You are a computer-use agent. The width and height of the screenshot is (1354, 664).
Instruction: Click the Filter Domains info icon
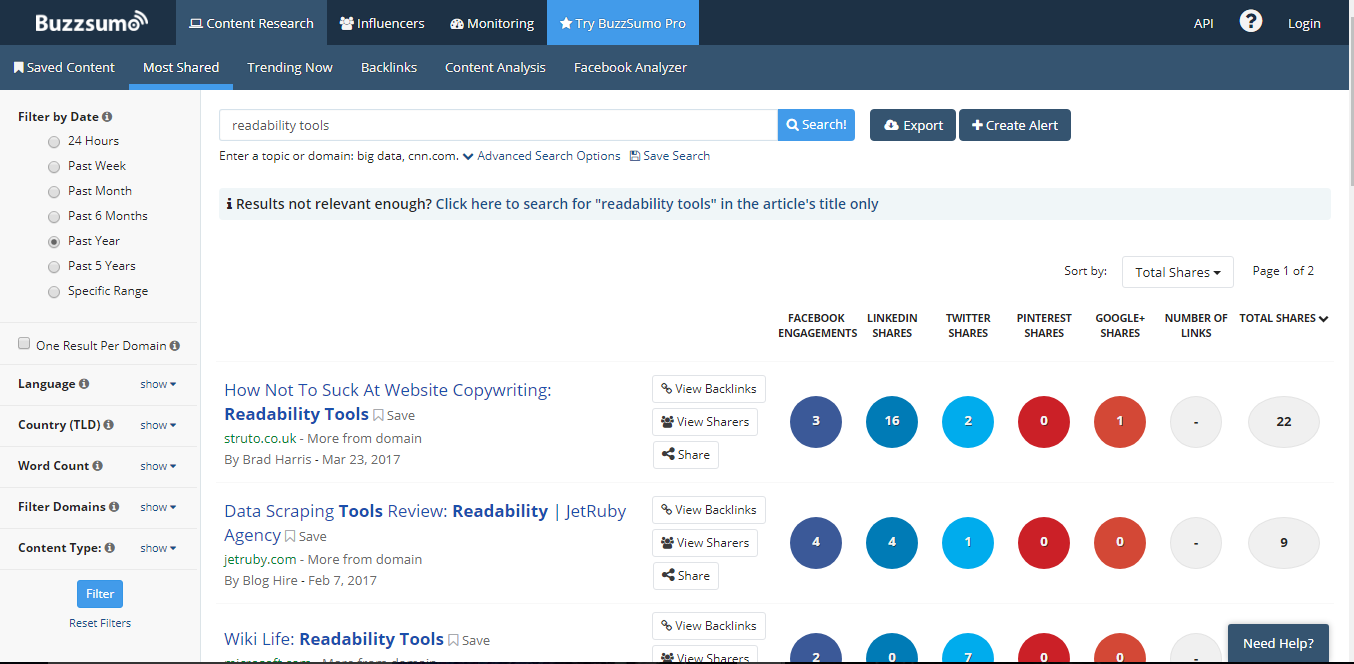click(x=114, y=507)
